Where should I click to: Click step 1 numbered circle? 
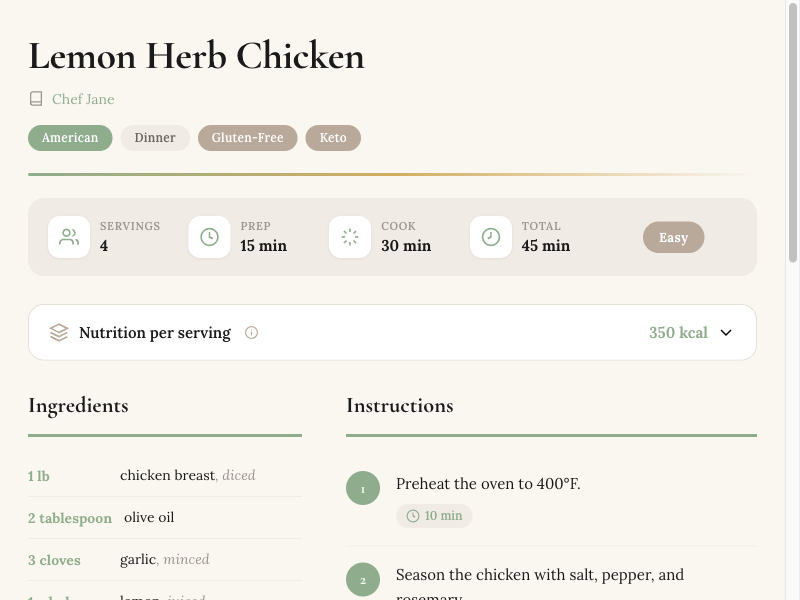click(x=363, y=487)
